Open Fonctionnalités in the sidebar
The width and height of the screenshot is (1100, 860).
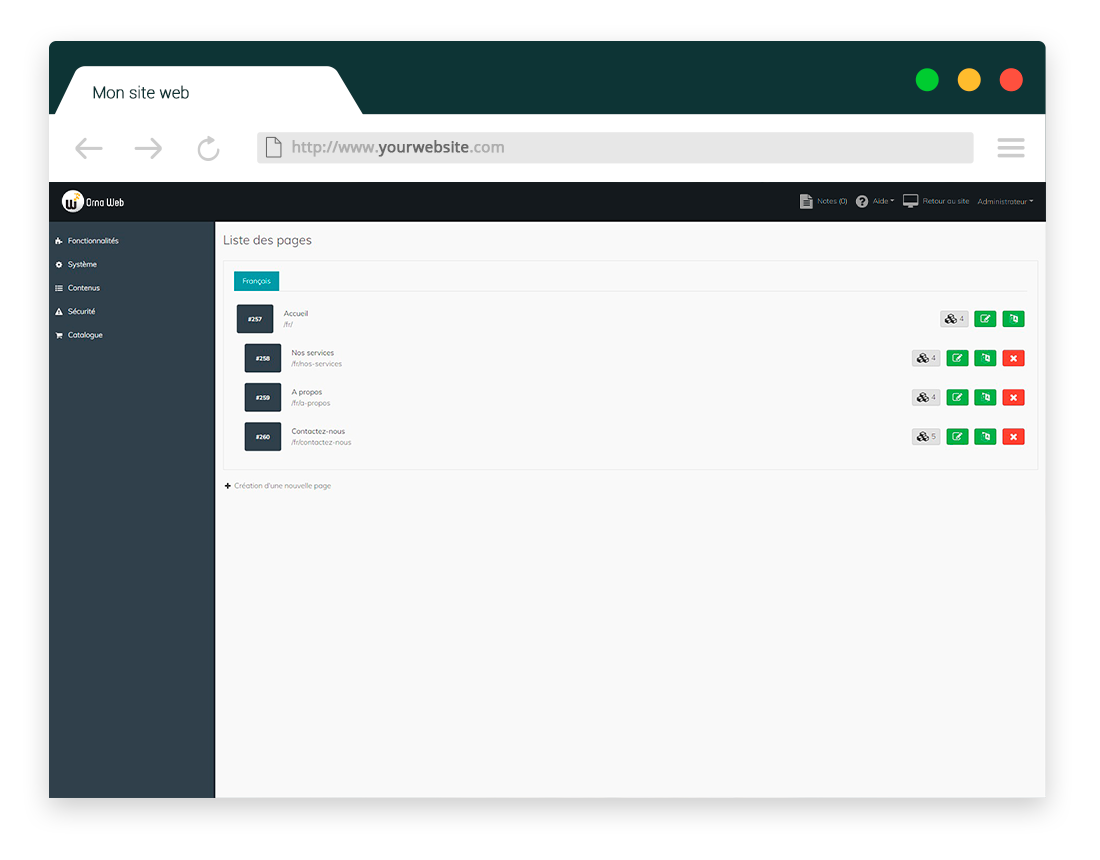pyautogui.click(x=87, y=241)
